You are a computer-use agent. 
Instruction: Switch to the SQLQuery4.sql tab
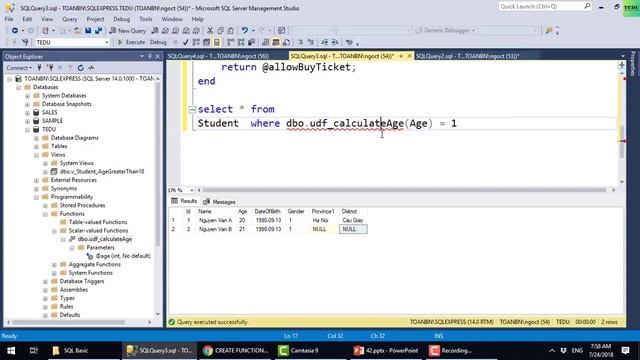(218, 56)
